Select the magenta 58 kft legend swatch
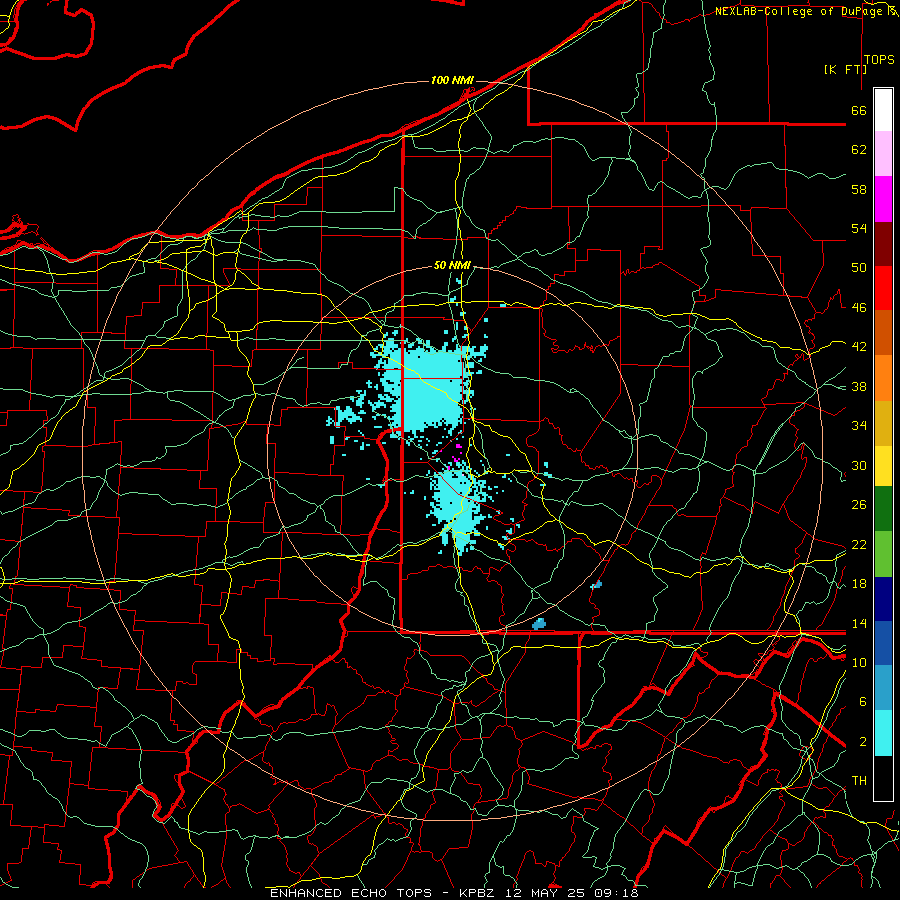 coord(883,199)
